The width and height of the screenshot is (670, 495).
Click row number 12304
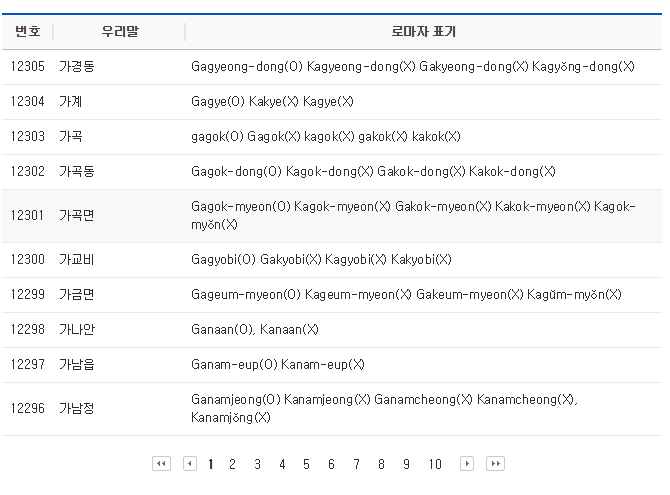tap(27, 102)
